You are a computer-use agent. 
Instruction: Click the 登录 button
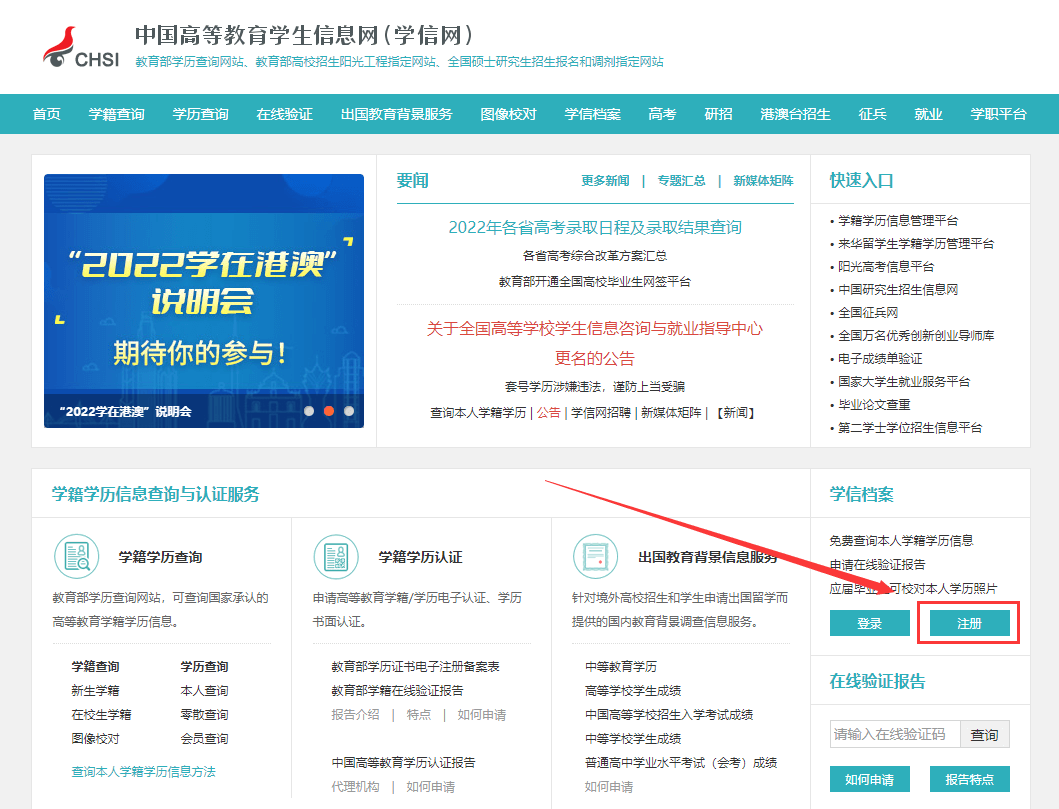click(869, 623)
